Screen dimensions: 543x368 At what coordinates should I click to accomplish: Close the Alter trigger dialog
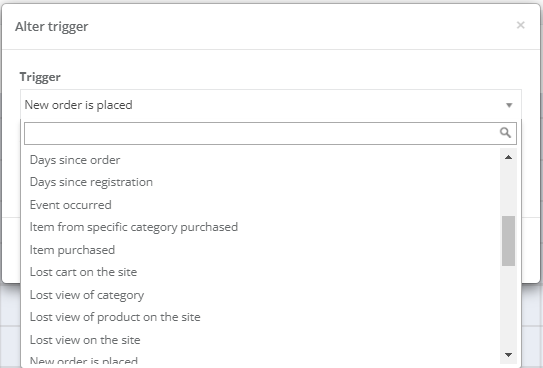point(520,25)
